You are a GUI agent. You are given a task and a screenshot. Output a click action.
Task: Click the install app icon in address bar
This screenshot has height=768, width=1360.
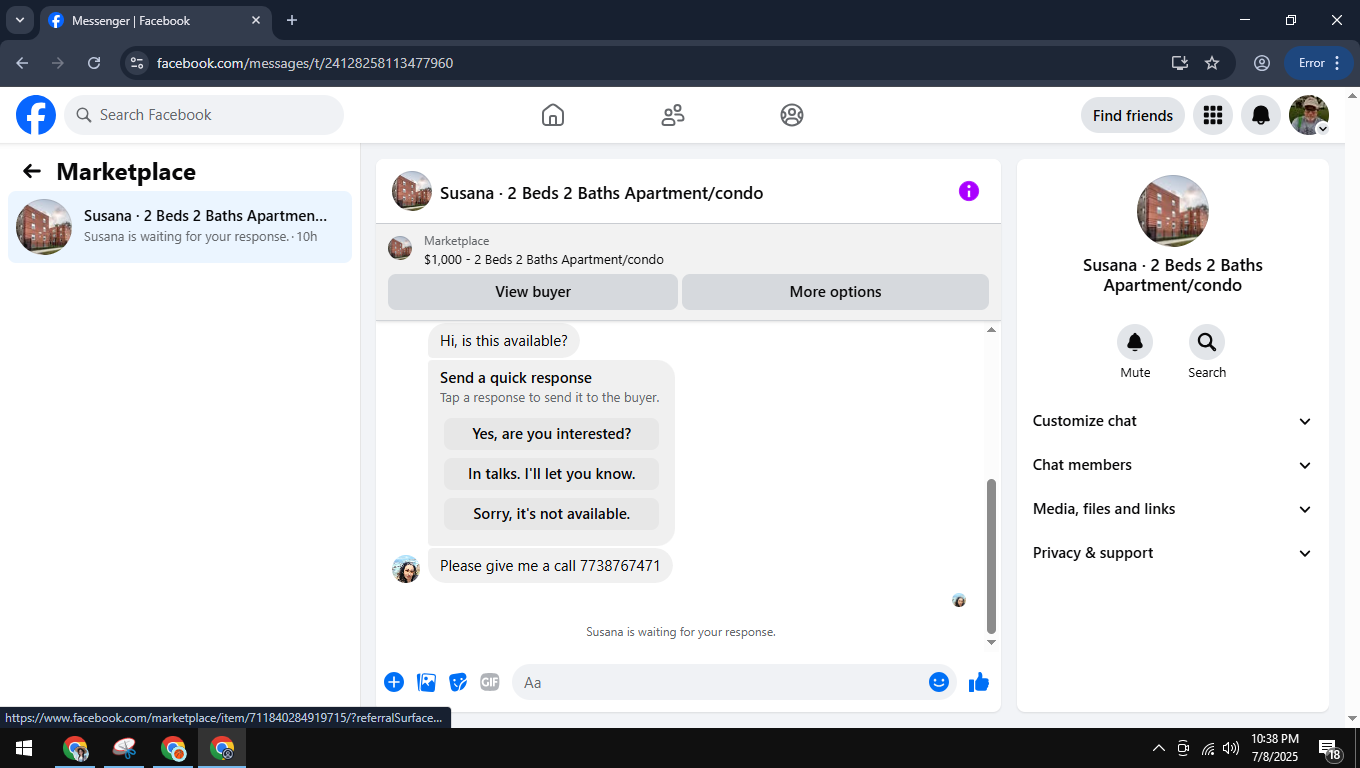[x=1180, y=63]
